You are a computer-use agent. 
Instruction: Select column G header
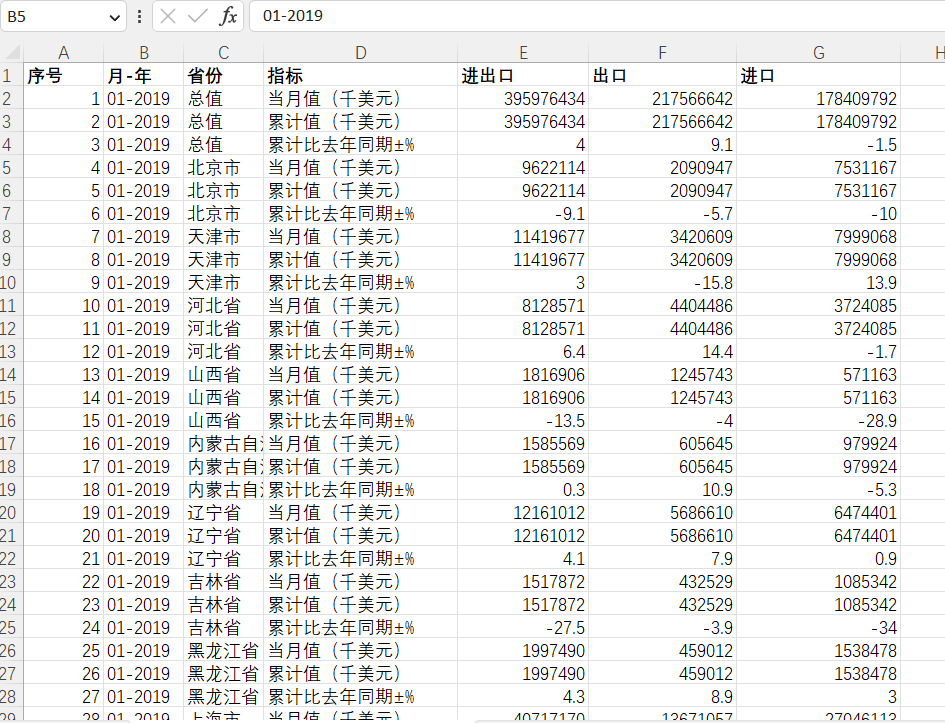pos(818,52)
